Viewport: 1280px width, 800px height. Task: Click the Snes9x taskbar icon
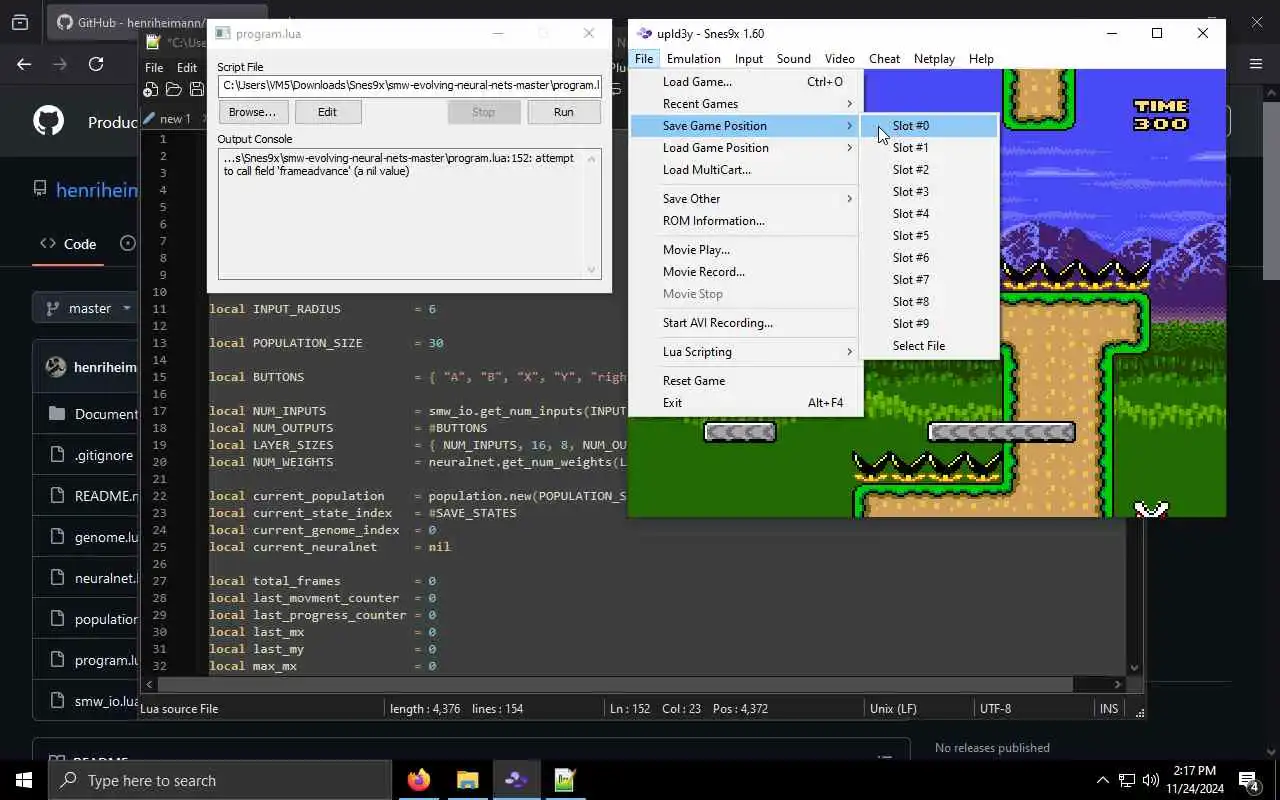516,780
